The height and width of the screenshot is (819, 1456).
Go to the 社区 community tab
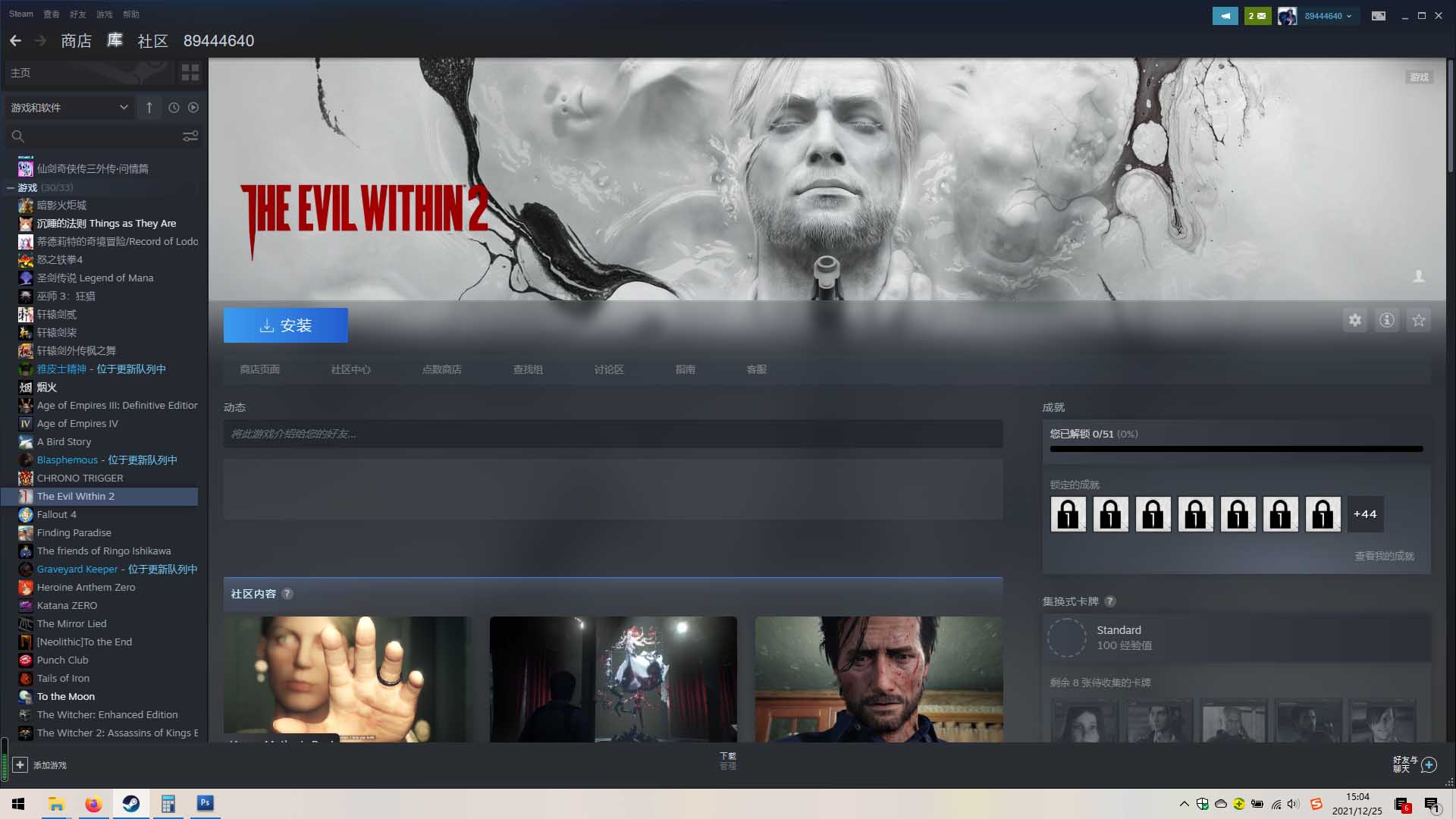click(152, 41)
